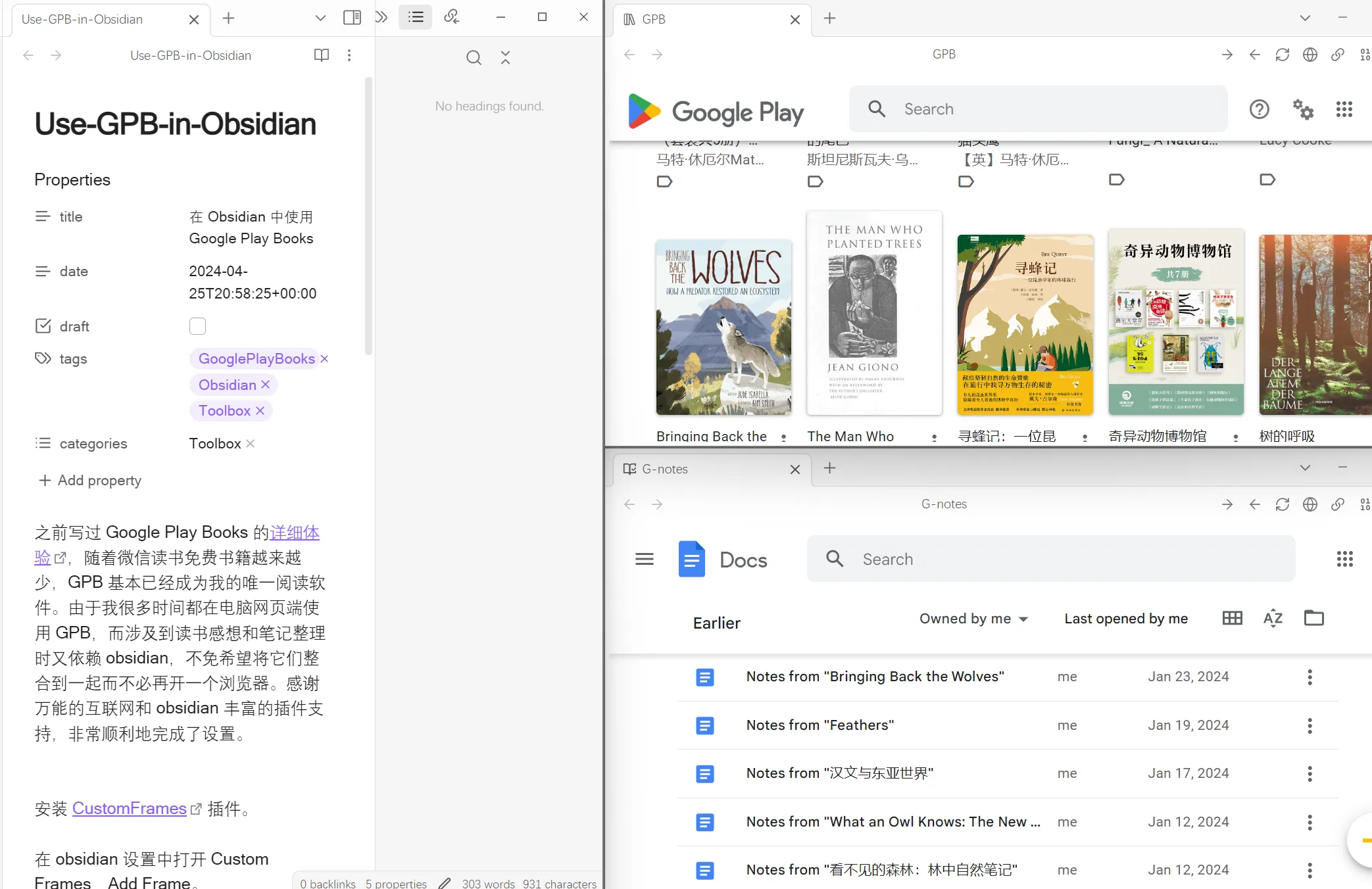Open options for The Man Who book

click(x=934, y=437)
